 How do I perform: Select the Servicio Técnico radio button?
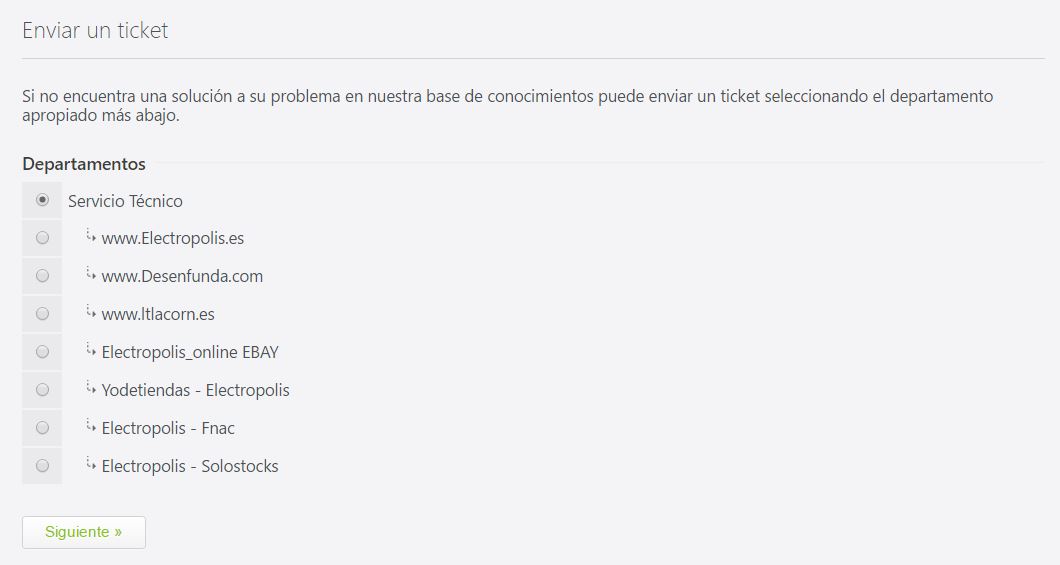coord(42,200)
